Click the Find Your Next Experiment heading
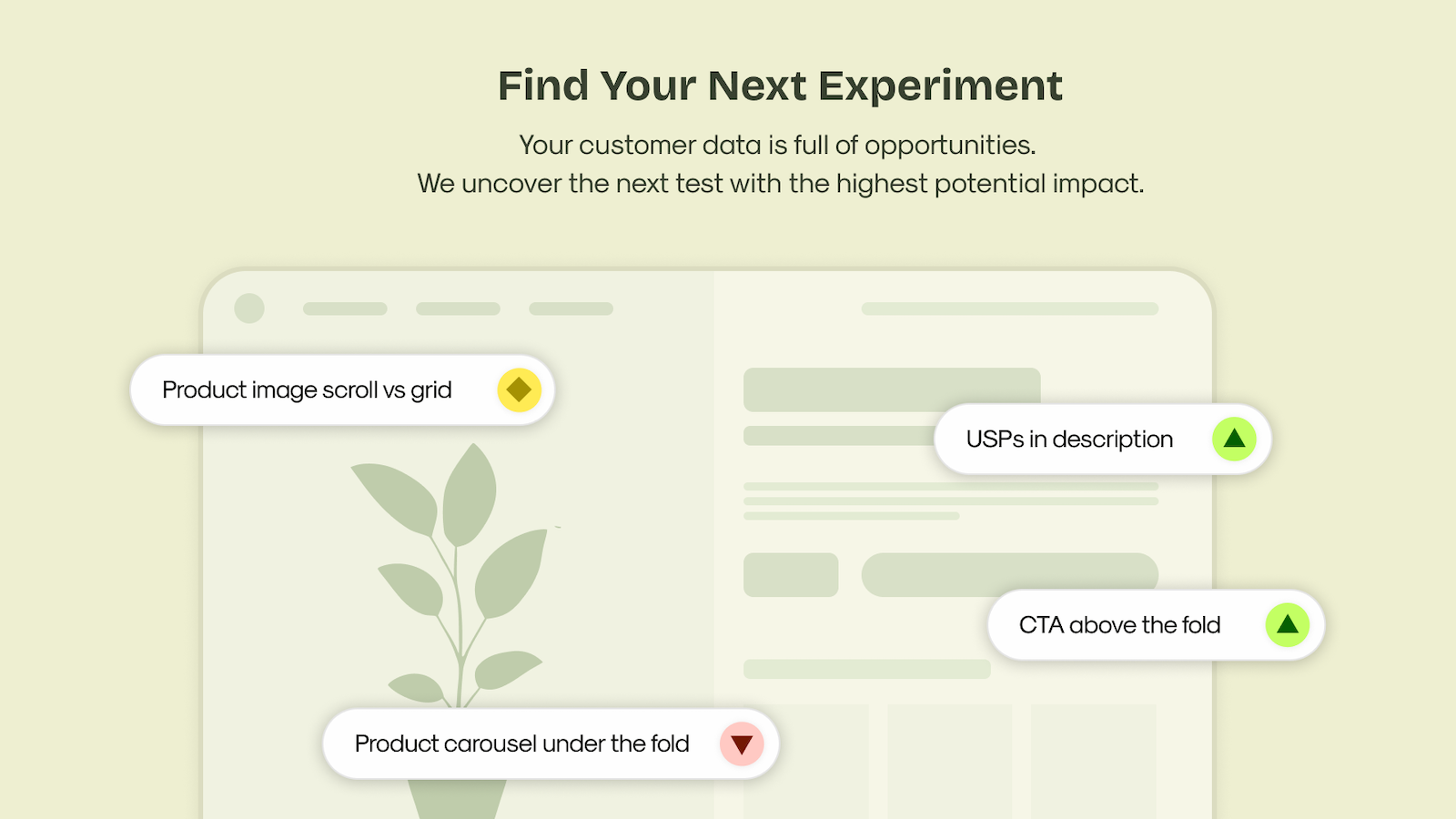Image resolution: width=1456 pixels, height=819 pixels. (x=780, y=86)
